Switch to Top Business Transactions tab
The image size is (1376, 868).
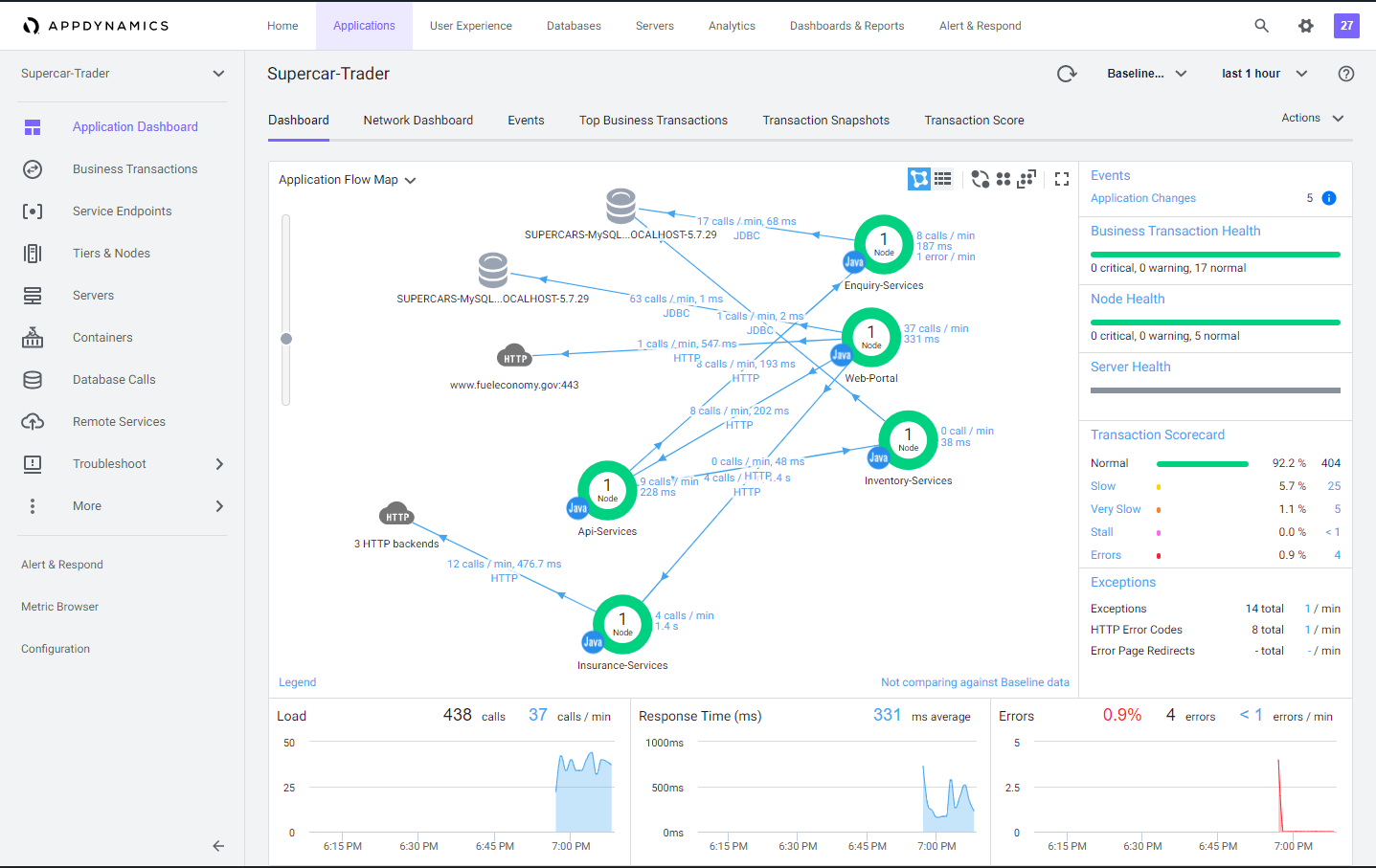click(x=653, y=121)
